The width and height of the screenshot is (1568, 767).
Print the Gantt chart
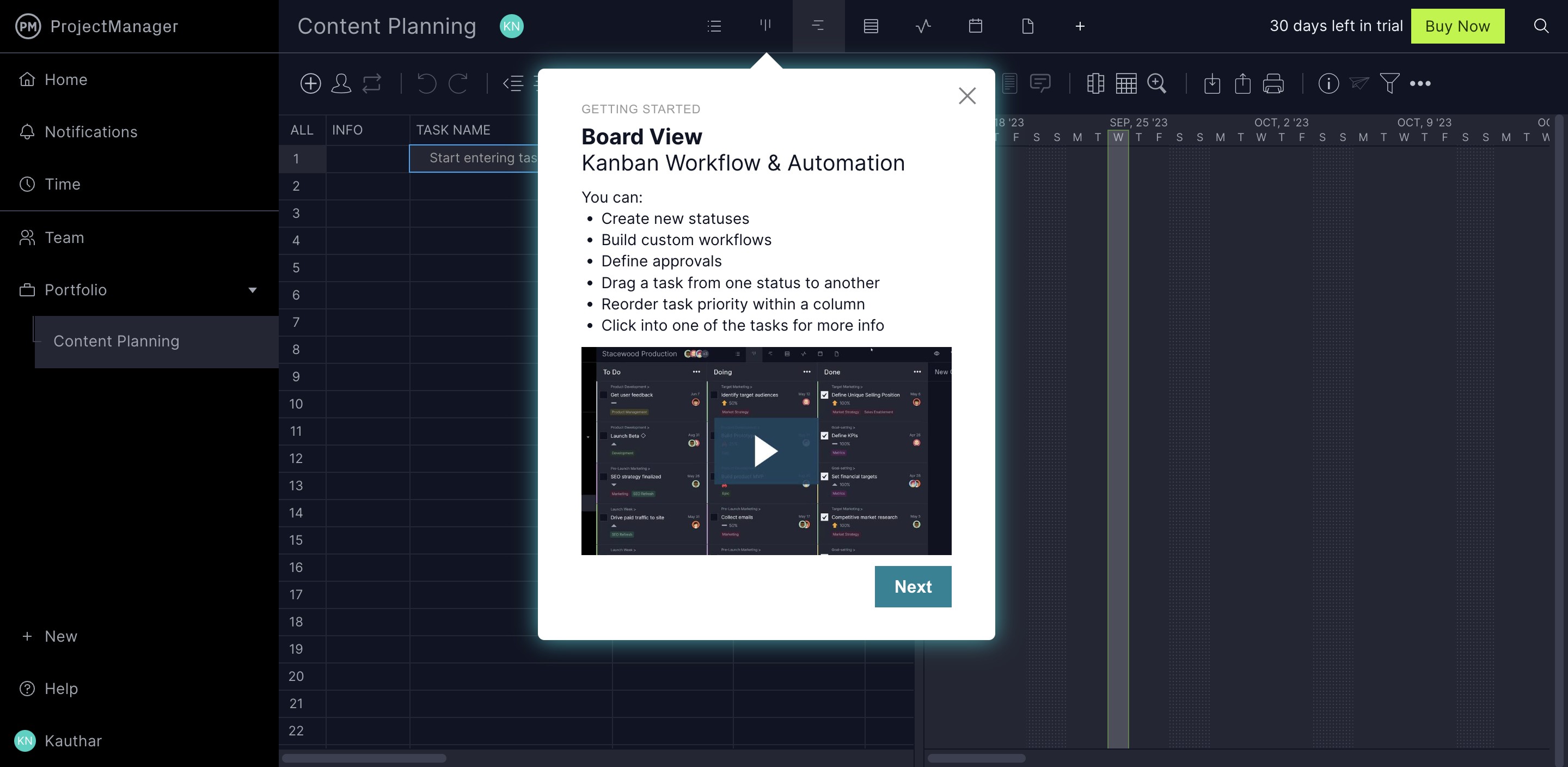coord(1273,83)
